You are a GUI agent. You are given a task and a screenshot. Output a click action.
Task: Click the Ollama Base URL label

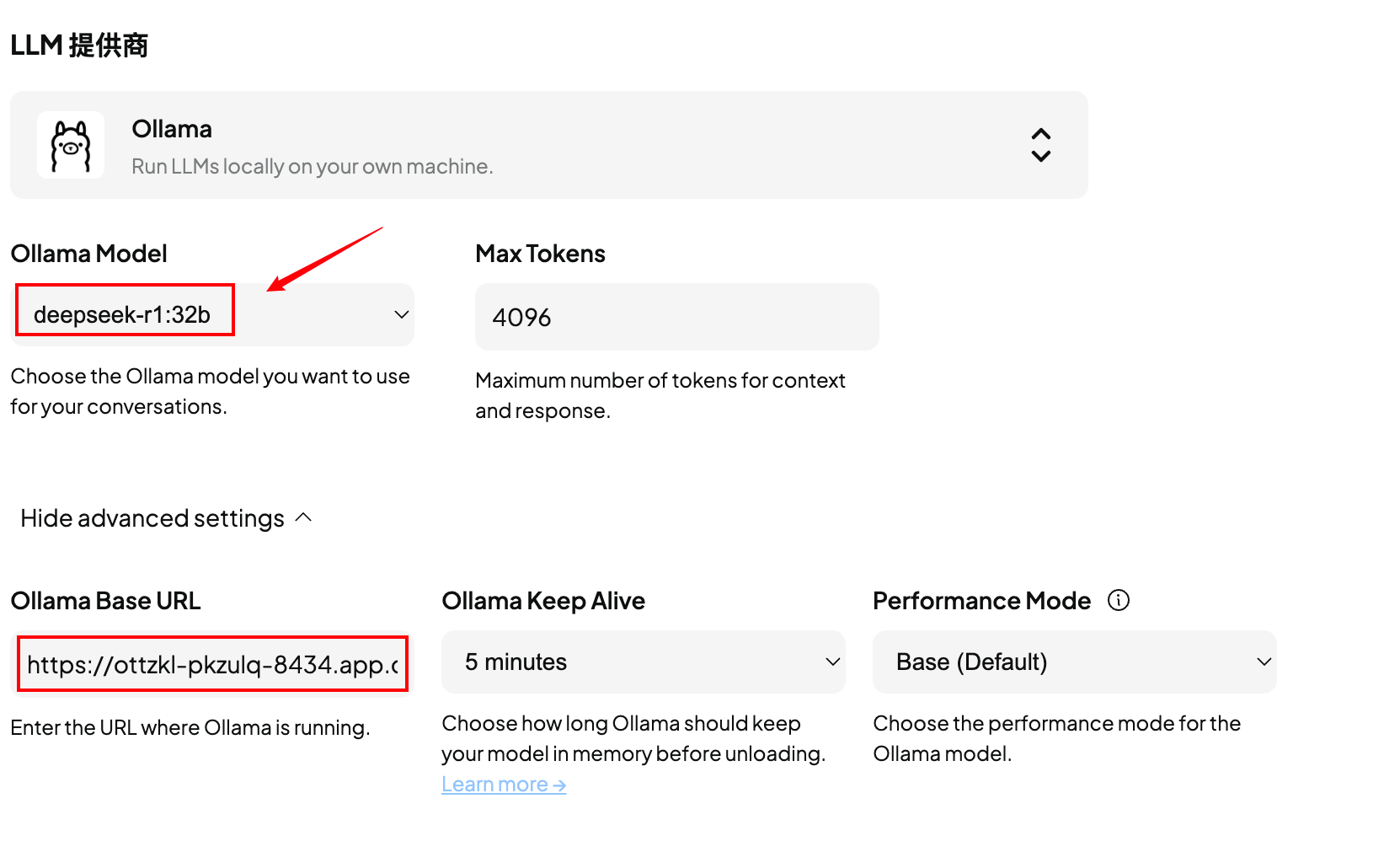pyautogui.click(x=105, y=601)
